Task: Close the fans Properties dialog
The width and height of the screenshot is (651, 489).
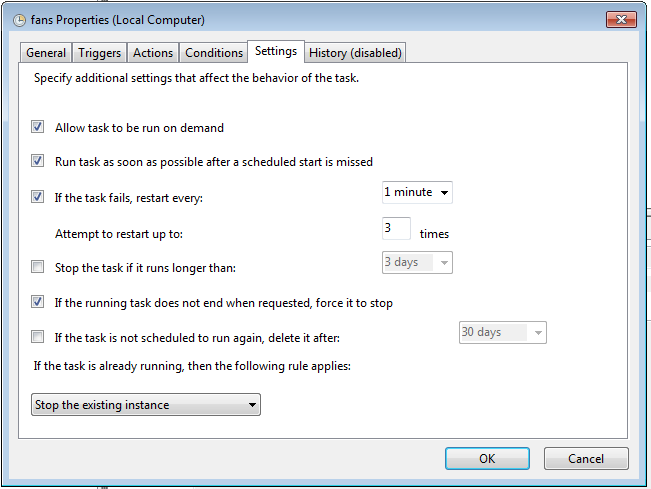Action: coord(621,20)
